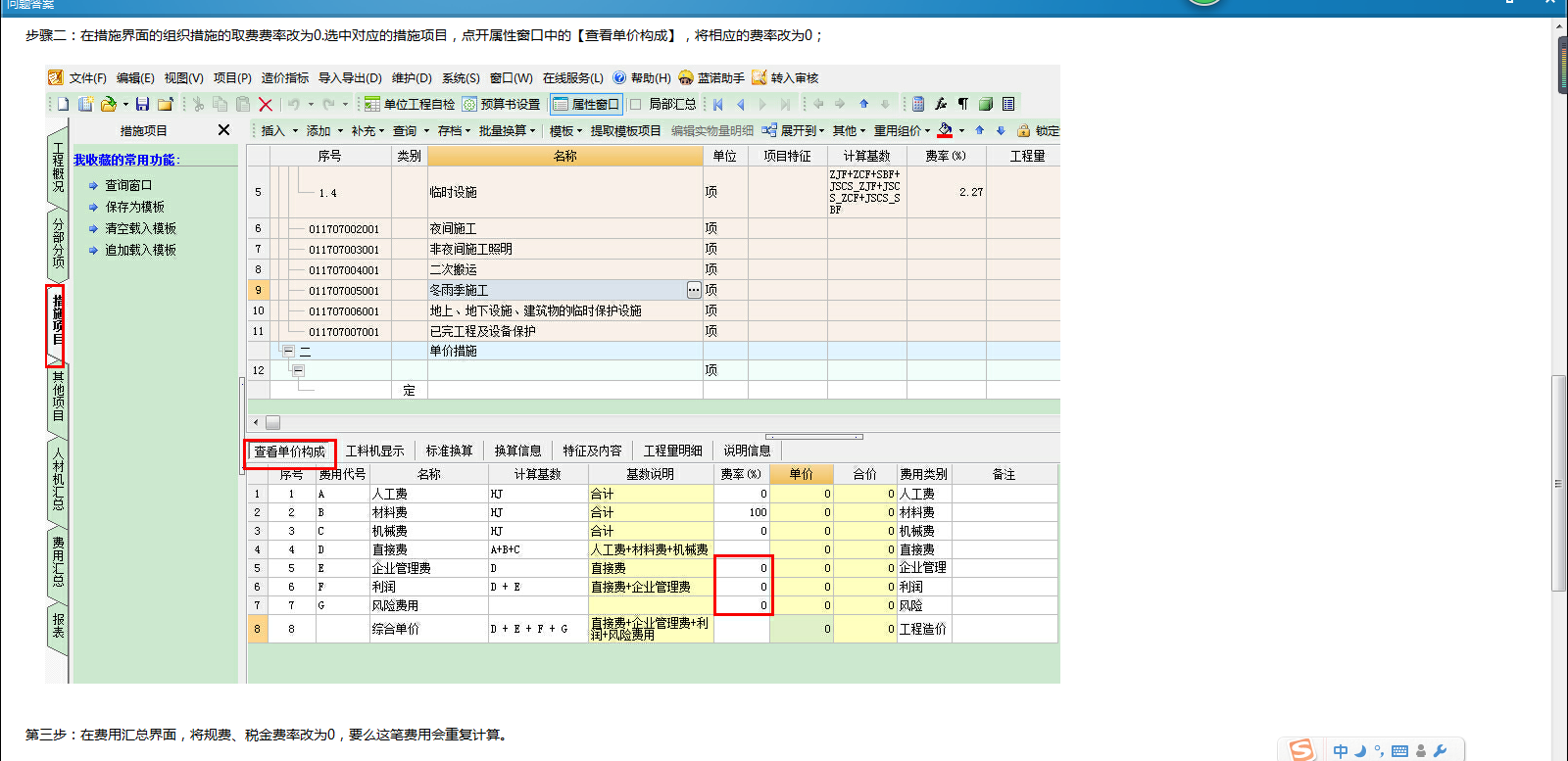Tick the 局部汇总 checkbox
This screenshot has width=1568, height=761.
[636, 104]
